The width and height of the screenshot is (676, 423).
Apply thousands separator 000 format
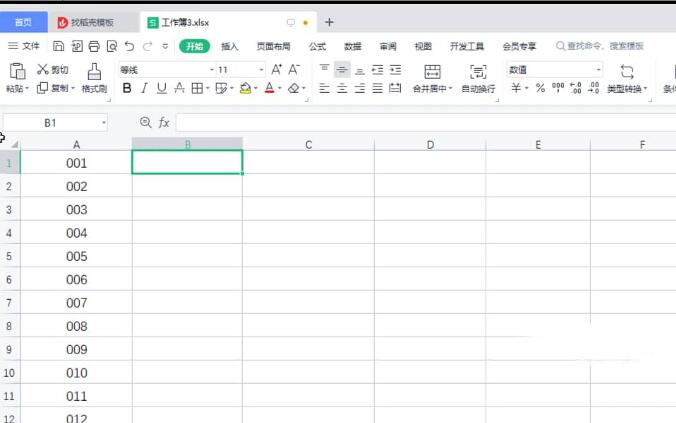558,88
